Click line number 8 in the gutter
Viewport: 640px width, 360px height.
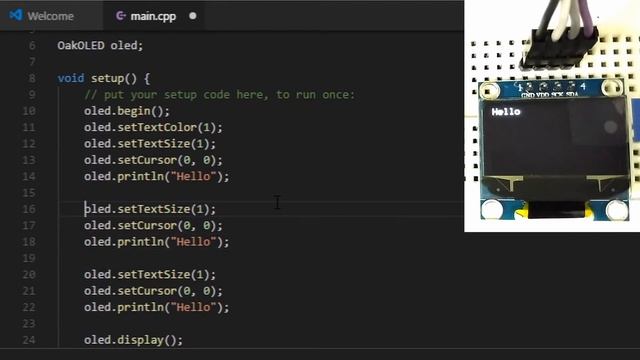pyautogui.click(x=32, y=78)
